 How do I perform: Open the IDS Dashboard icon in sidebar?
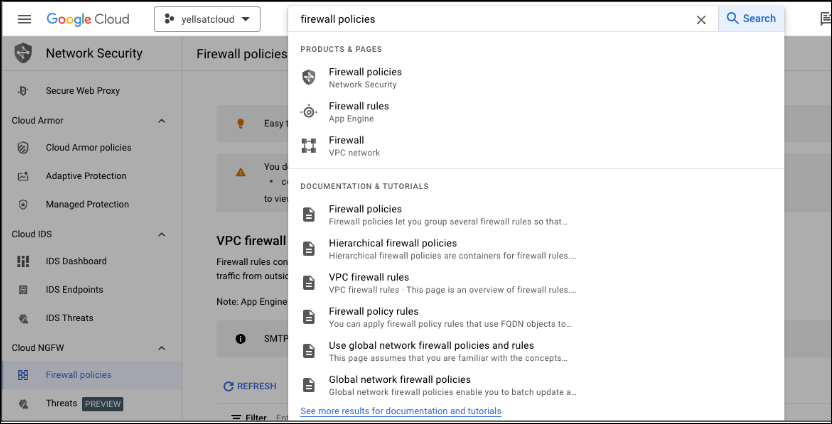coord(23,261)
